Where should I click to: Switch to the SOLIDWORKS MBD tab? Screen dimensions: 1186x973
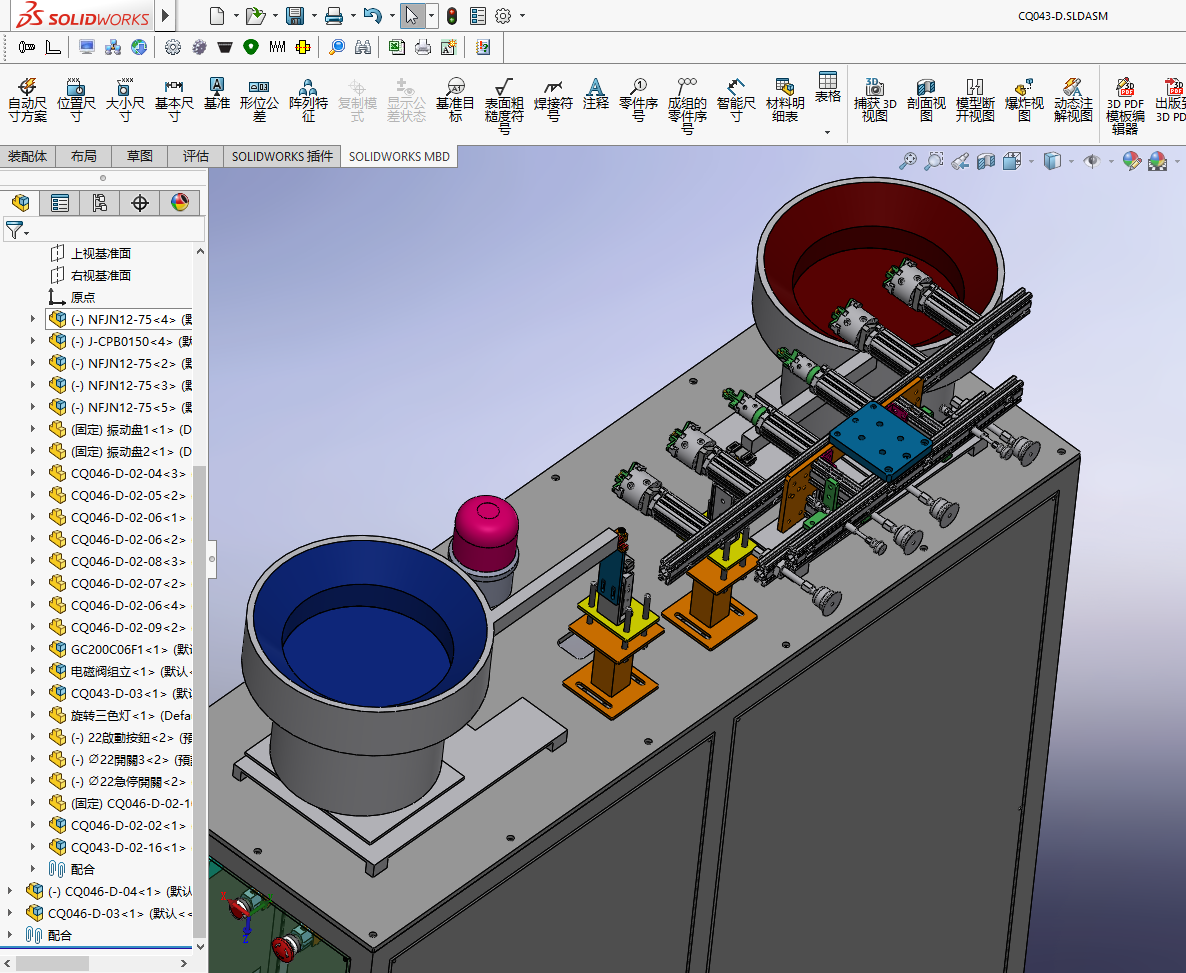pyautogui.click(x=399, y=156)
